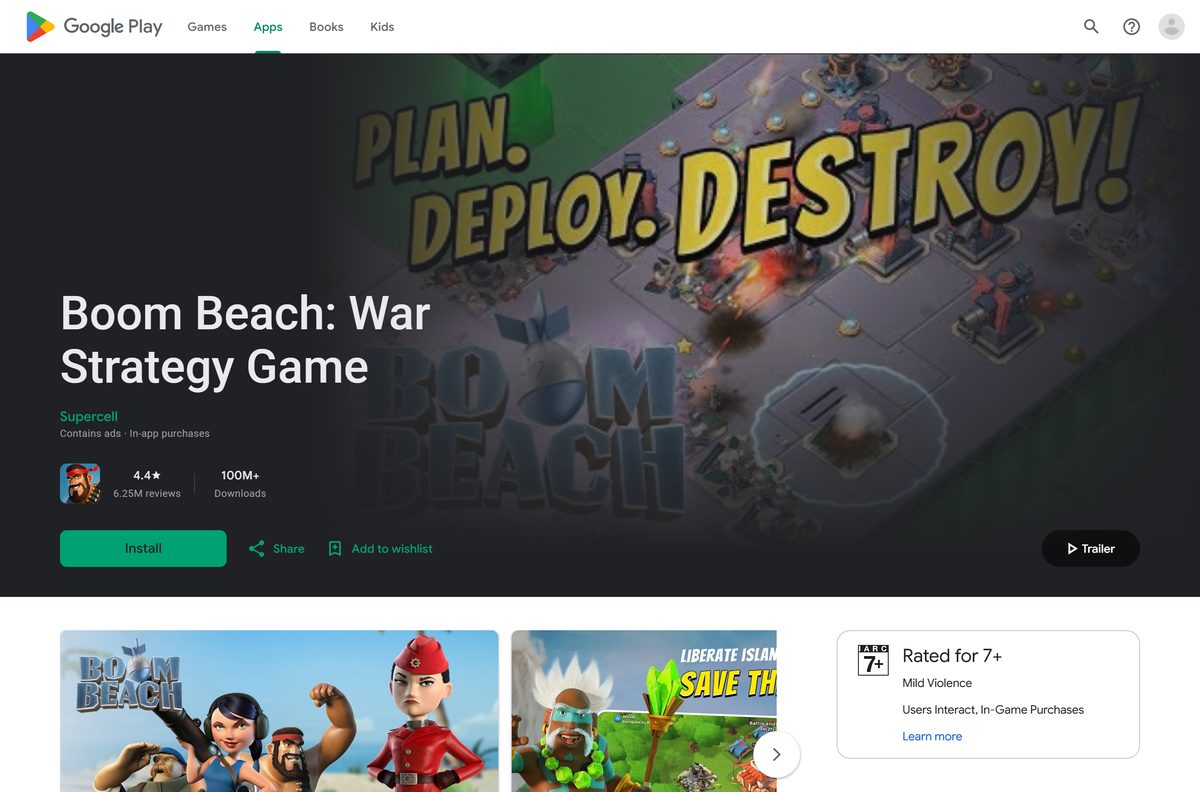The height and width of the screenshot is (792, 1200).
Task: Click Users Interact, In-Game Purchases text
Action: (993, 709)
